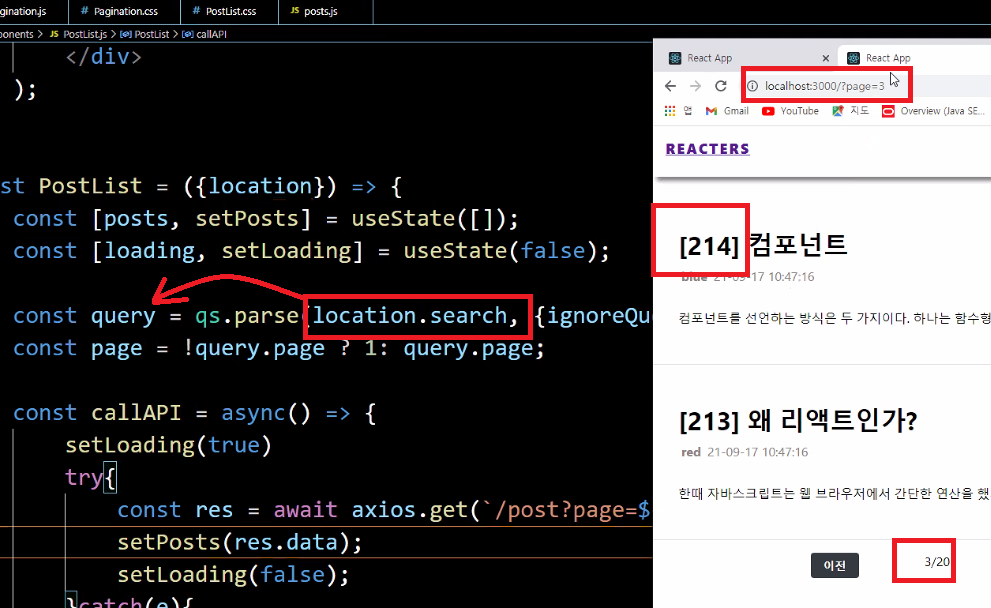Open the post [213] 왜 리액트인가?

click(x=798, y=420)
